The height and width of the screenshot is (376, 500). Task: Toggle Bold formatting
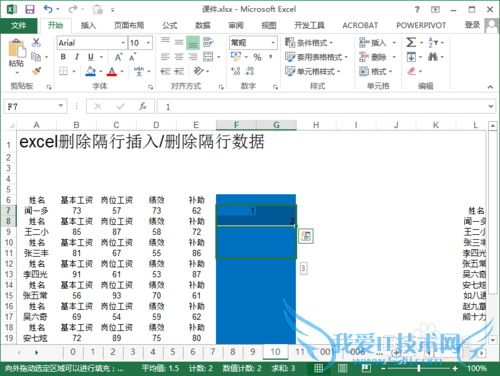click(63, 57)
